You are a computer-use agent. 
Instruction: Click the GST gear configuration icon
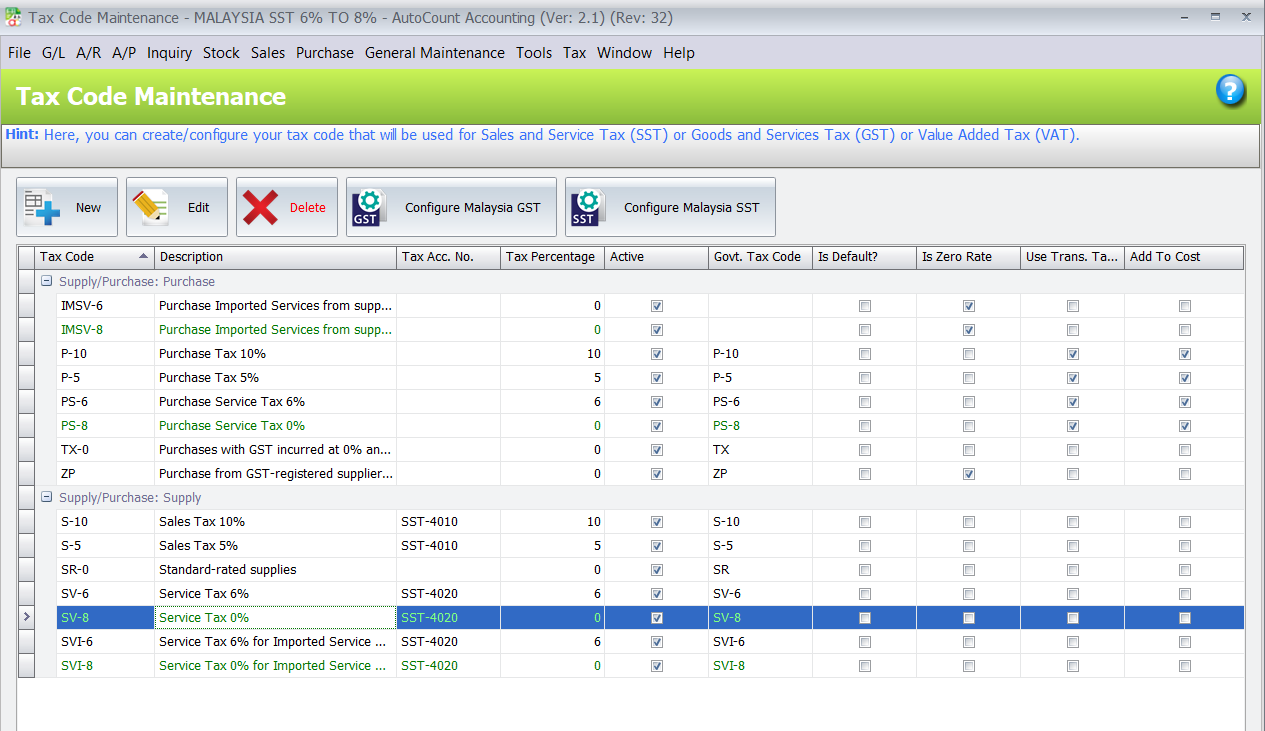(367, 207)
